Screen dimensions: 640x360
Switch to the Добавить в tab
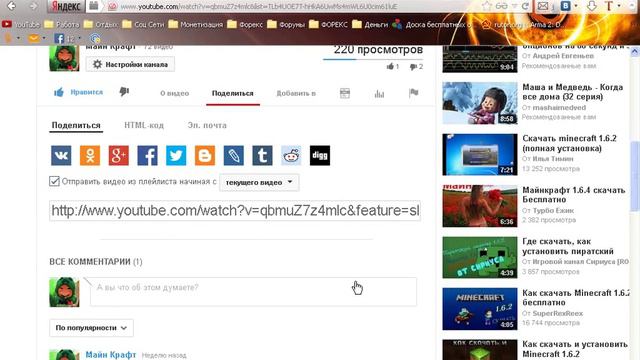coord(296,93)
